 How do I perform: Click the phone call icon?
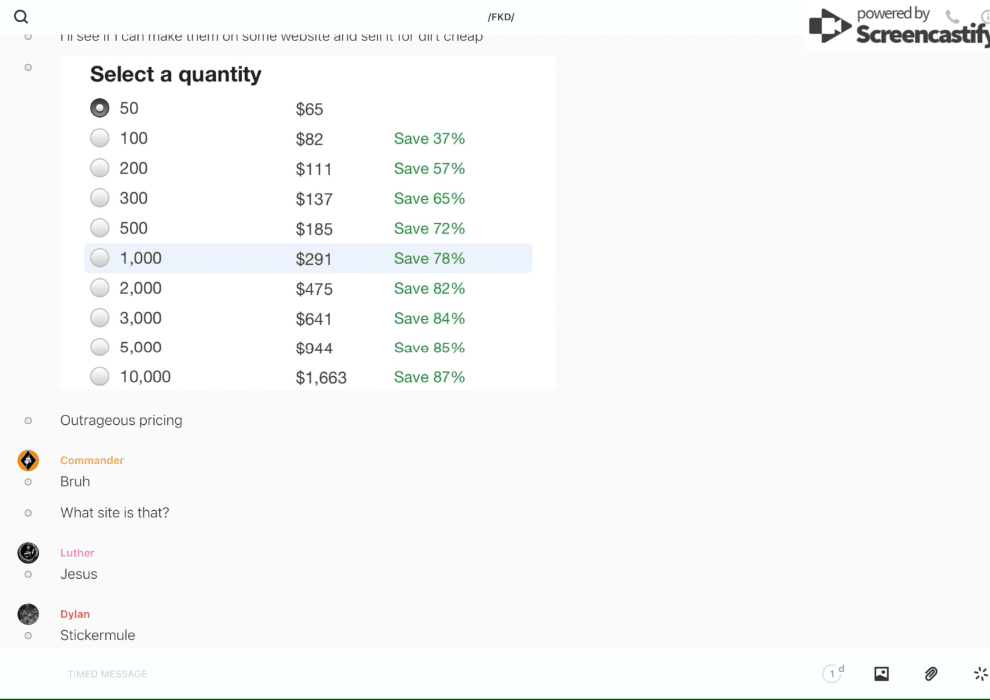952,17
